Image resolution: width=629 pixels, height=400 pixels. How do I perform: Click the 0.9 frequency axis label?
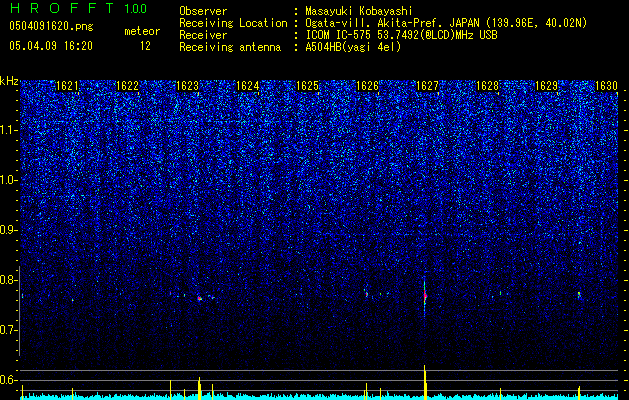coord(9,230)
